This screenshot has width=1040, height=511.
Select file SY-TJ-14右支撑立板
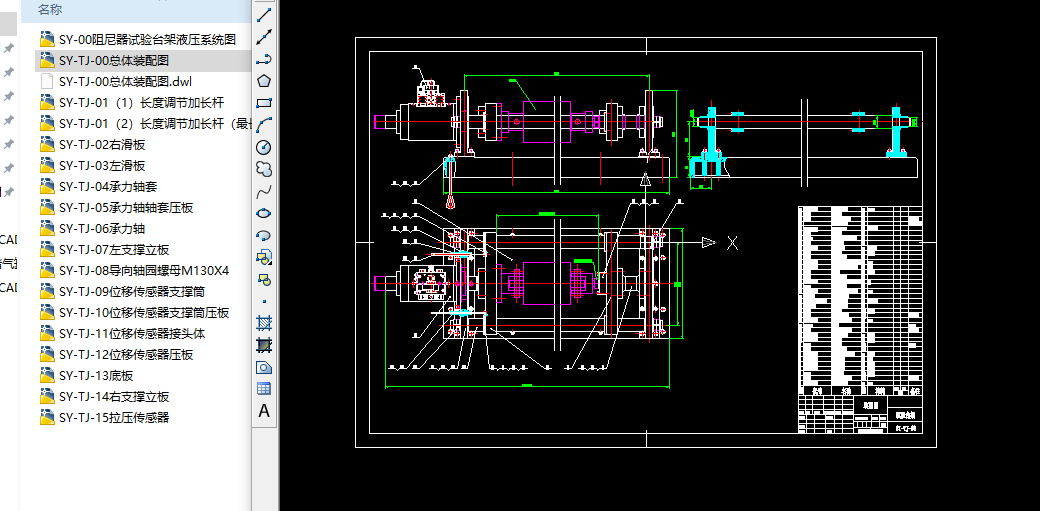[x=105, y=397]
